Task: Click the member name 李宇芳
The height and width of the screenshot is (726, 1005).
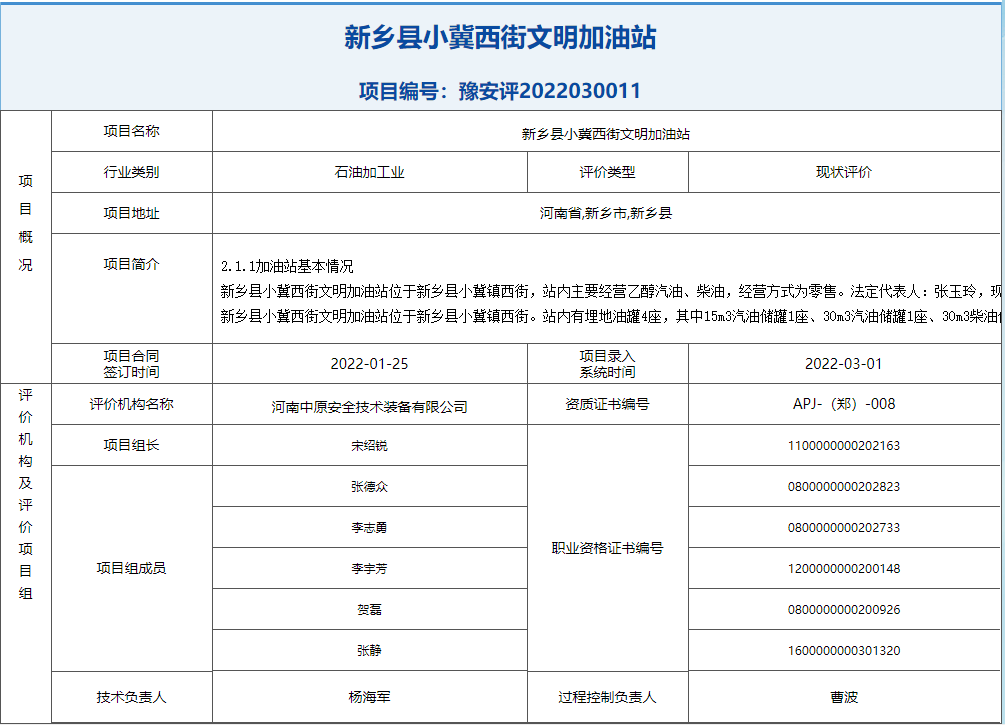Action: pyautogui.click(x=369, y=569)
